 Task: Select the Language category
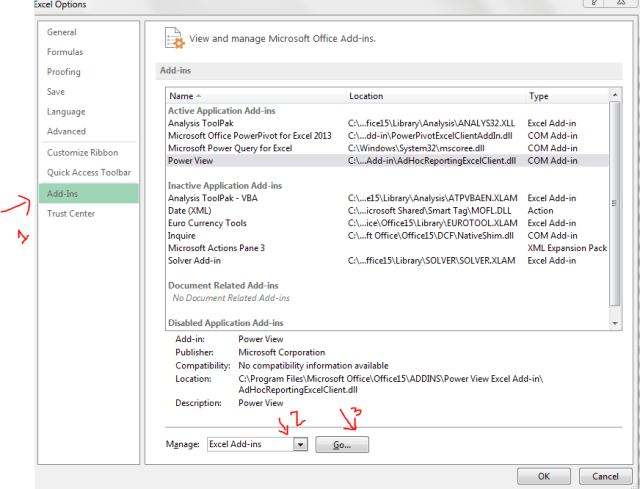[66, 111]
